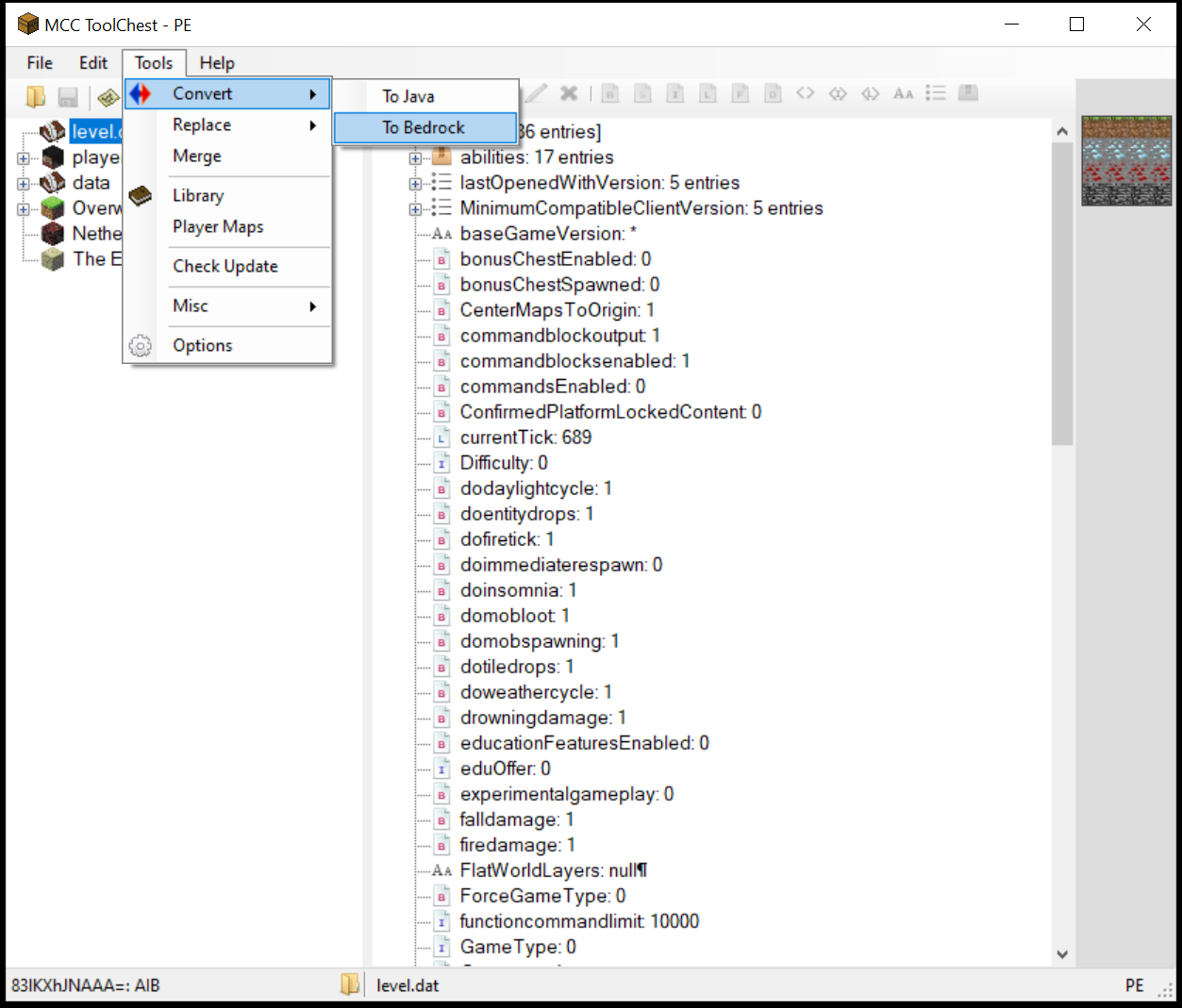Click the delete X toolbar icon
This screenshot has width=1182, height=1008.
pos(569,93)
